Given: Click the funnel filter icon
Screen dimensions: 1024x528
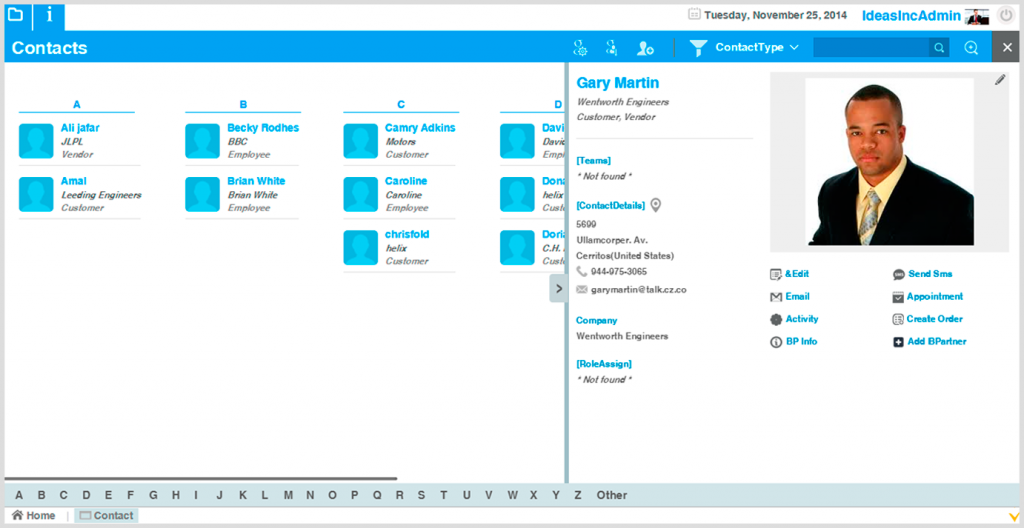Looking at the screenshot, I should point(699,48).
